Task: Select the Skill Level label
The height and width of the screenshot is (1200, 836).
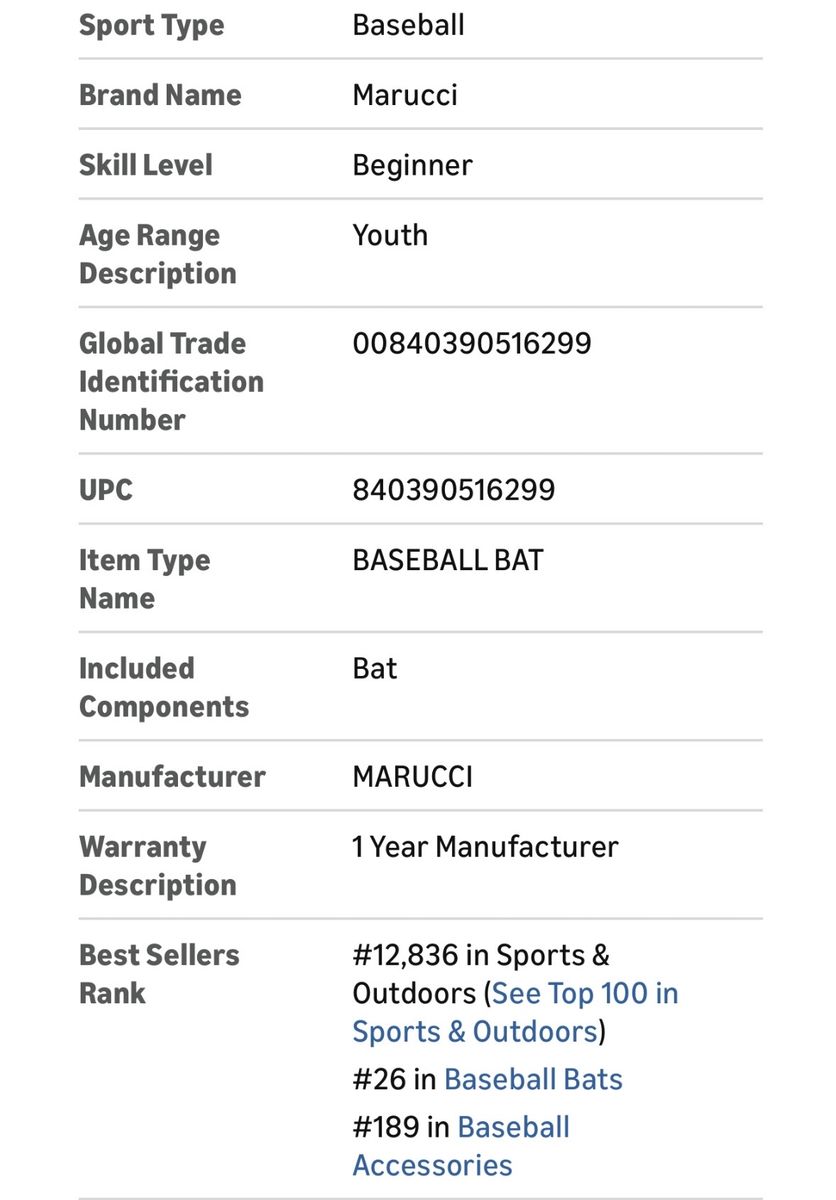Action: (146, 165)
